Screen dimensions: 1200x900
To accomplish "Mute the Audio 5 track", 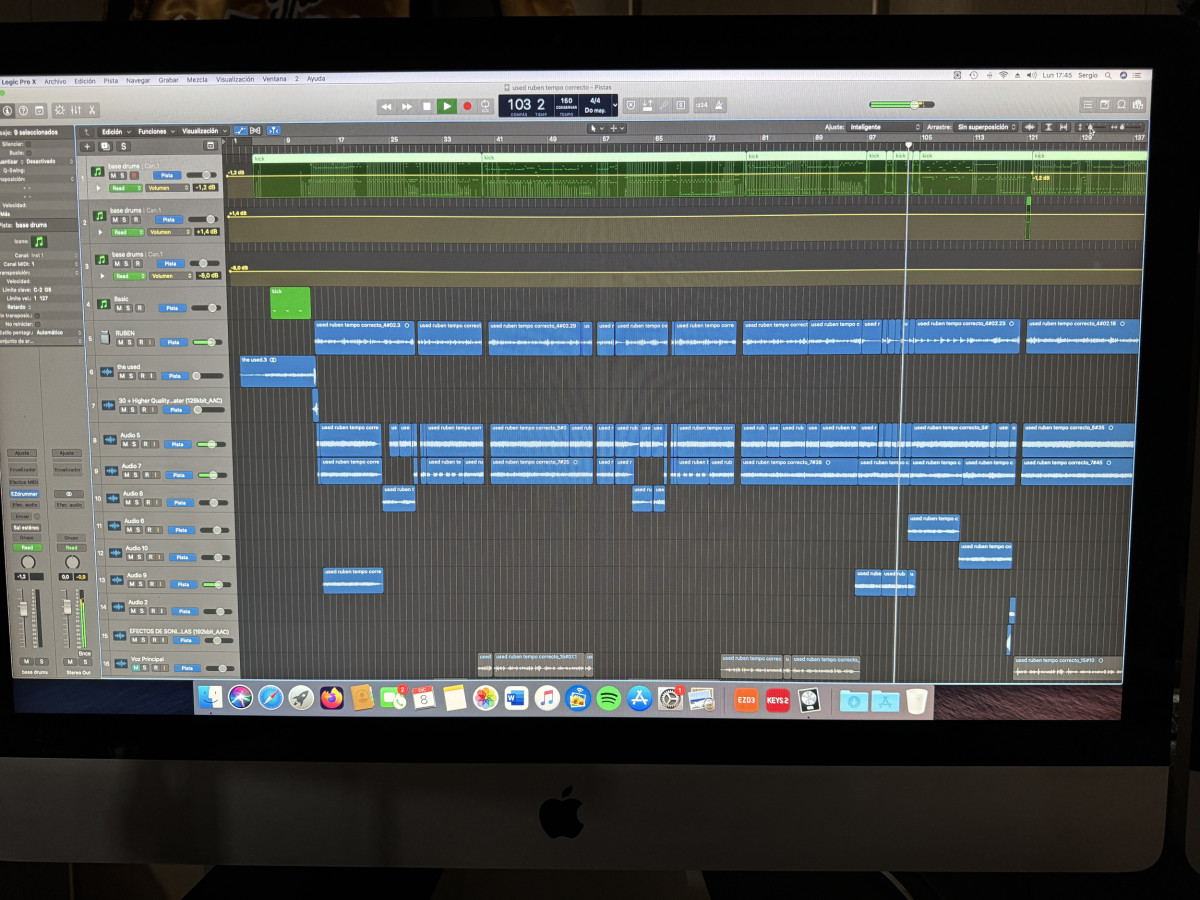I will [x=125, y=445].
